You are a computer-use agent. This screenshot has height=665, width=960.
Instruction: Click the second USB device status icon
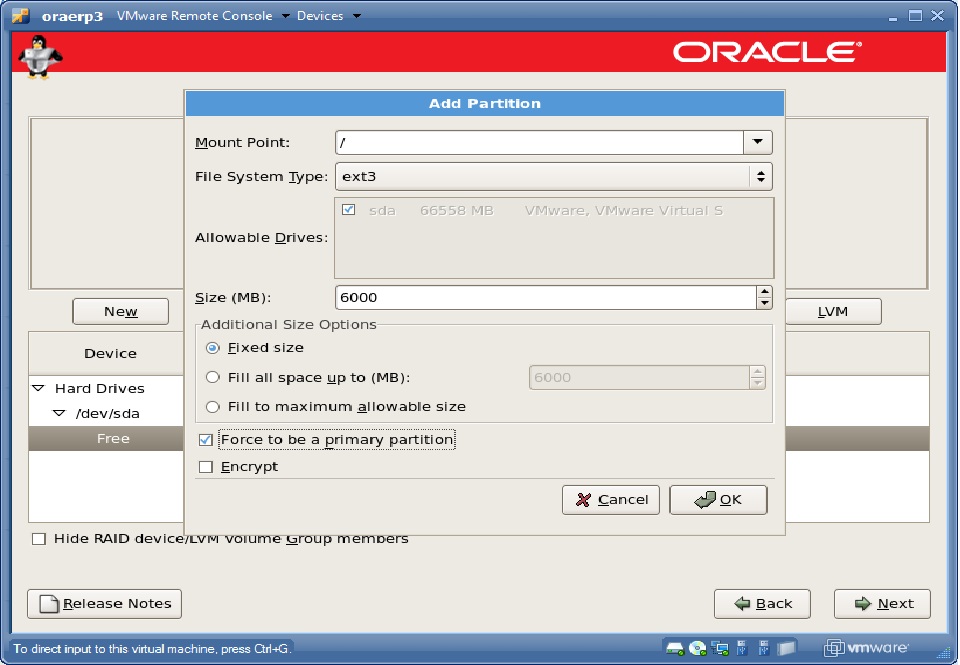763,648
